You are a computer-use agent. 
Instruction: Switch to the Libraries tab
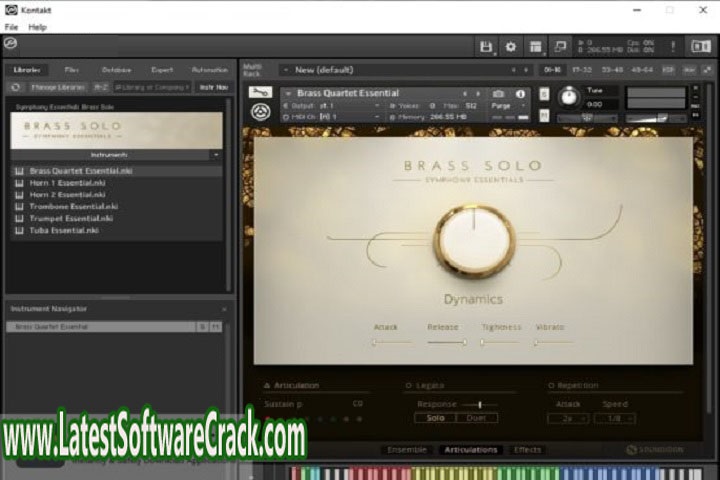pos(27,70)
